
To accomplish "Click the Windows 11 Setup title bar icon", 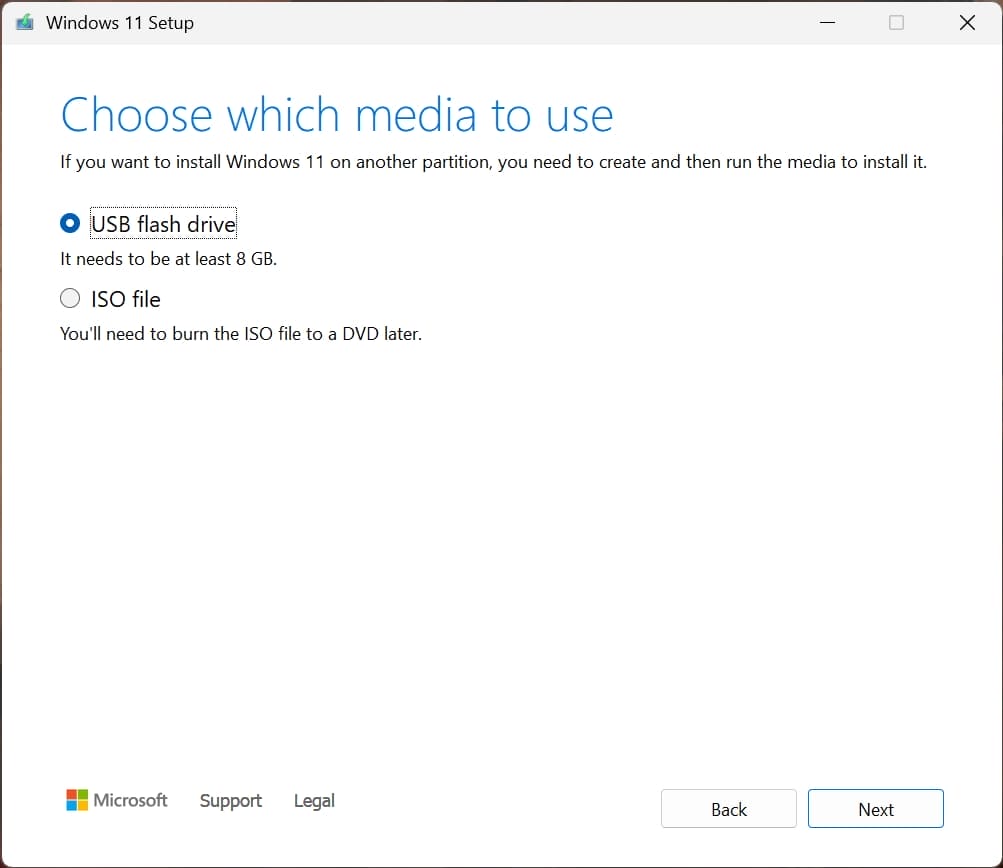I will click(24, 22).
